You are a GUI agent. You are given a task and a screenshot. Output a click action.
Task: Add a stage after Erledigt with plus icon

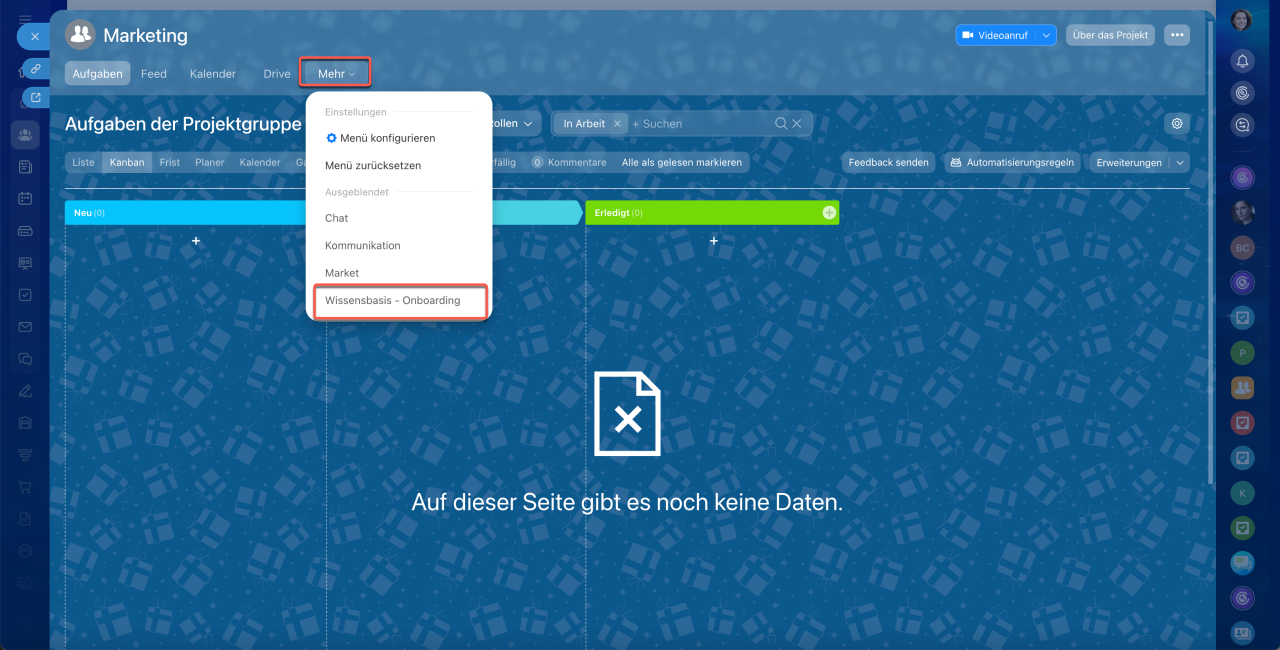[829, 212]
